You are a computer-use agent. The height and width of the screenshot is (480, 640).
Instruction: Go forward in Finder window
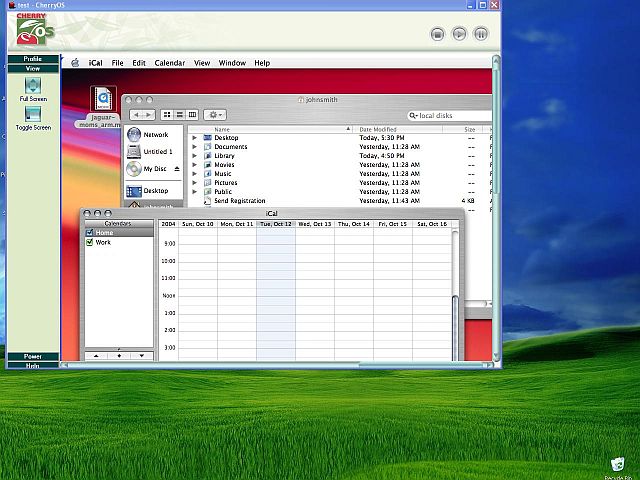(149, 115)
